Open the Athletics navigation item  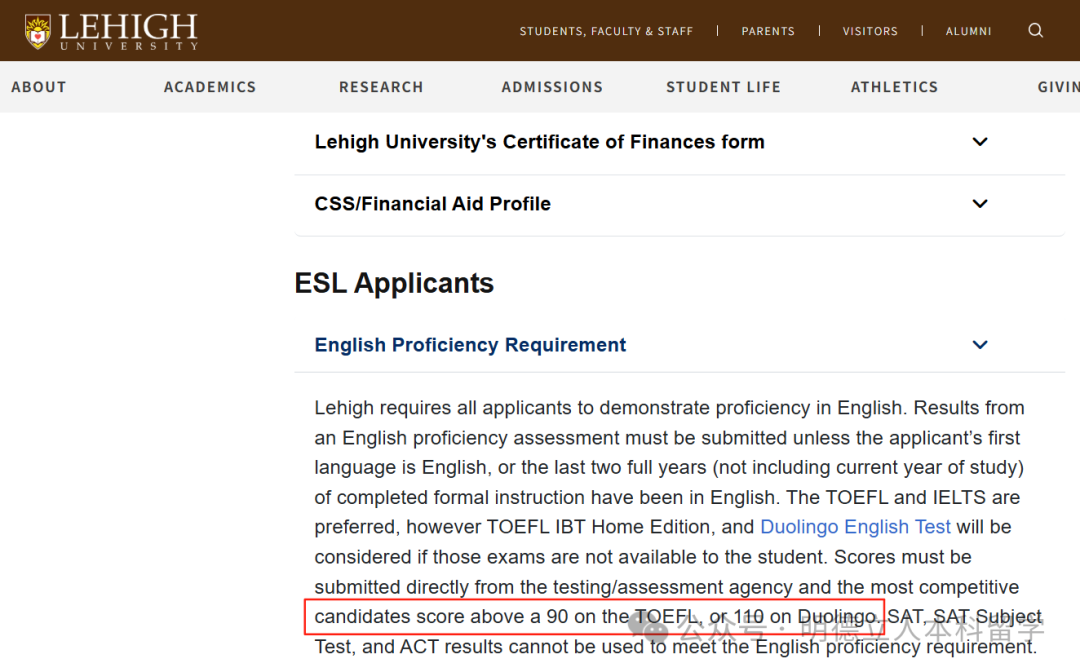[894, 87]
